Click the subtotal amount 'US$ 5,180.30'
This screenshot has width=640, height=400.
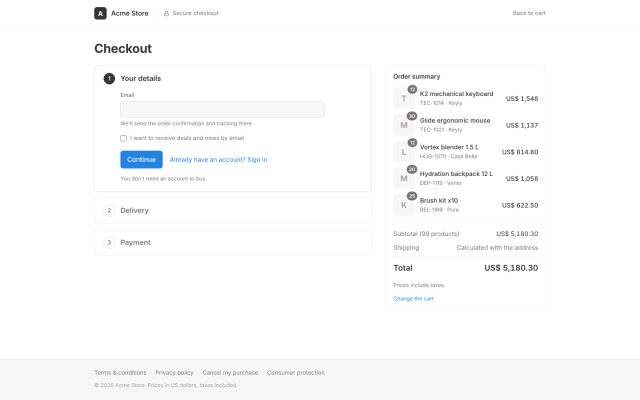click(517, 234)
